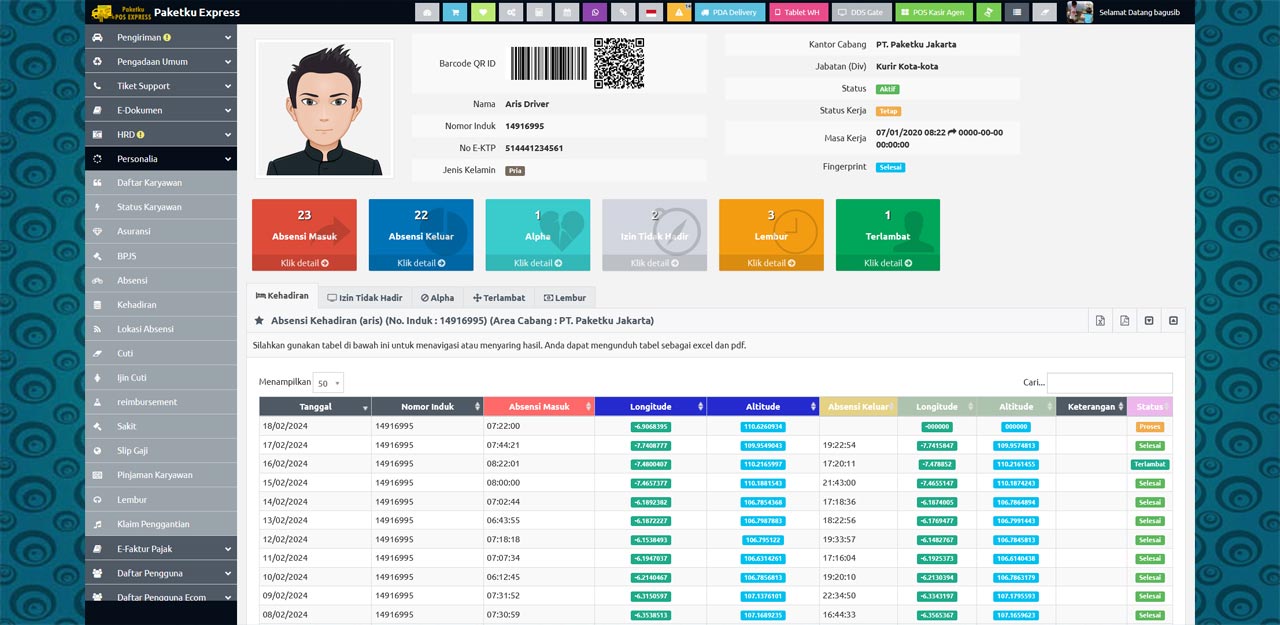
Task: Switch to the Terlambat tab
Action: point(499,298)
